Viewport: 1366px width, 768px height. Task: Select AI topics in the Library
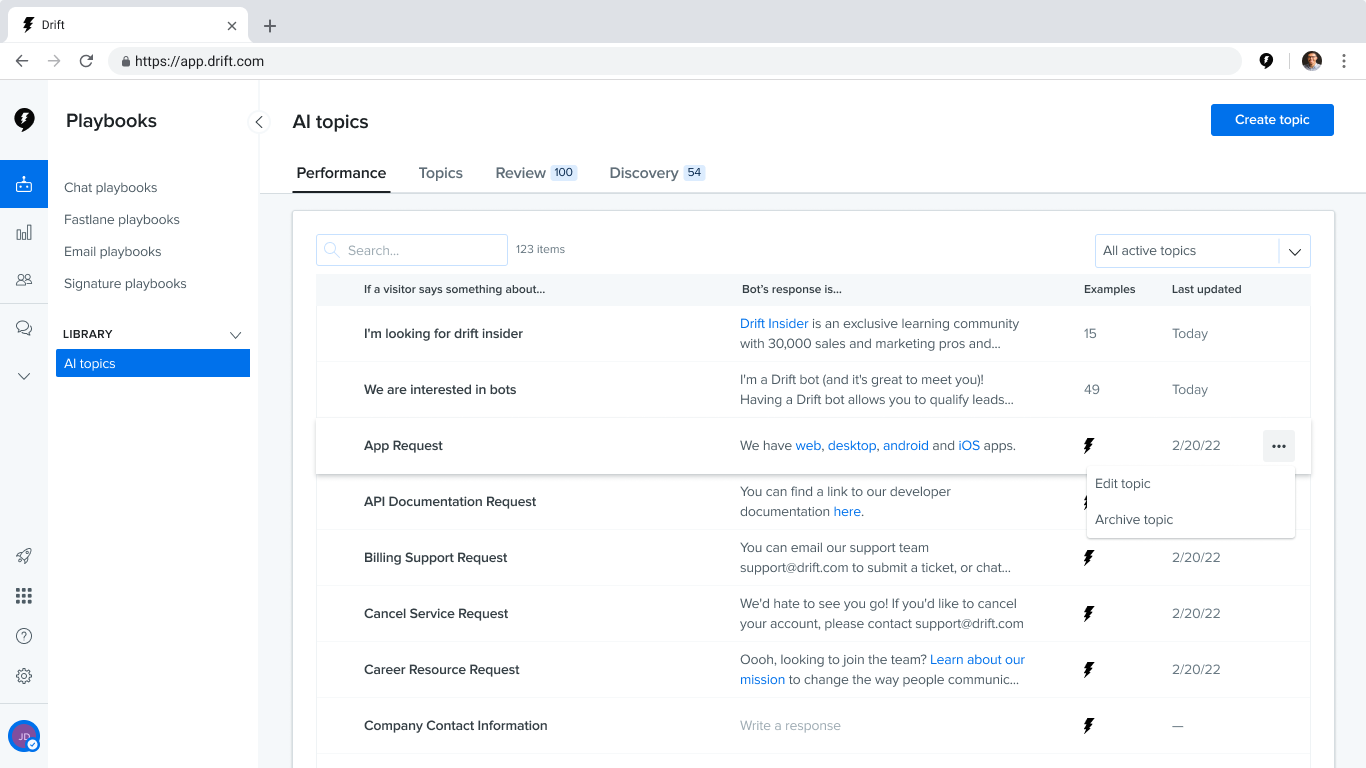point(153,363)
